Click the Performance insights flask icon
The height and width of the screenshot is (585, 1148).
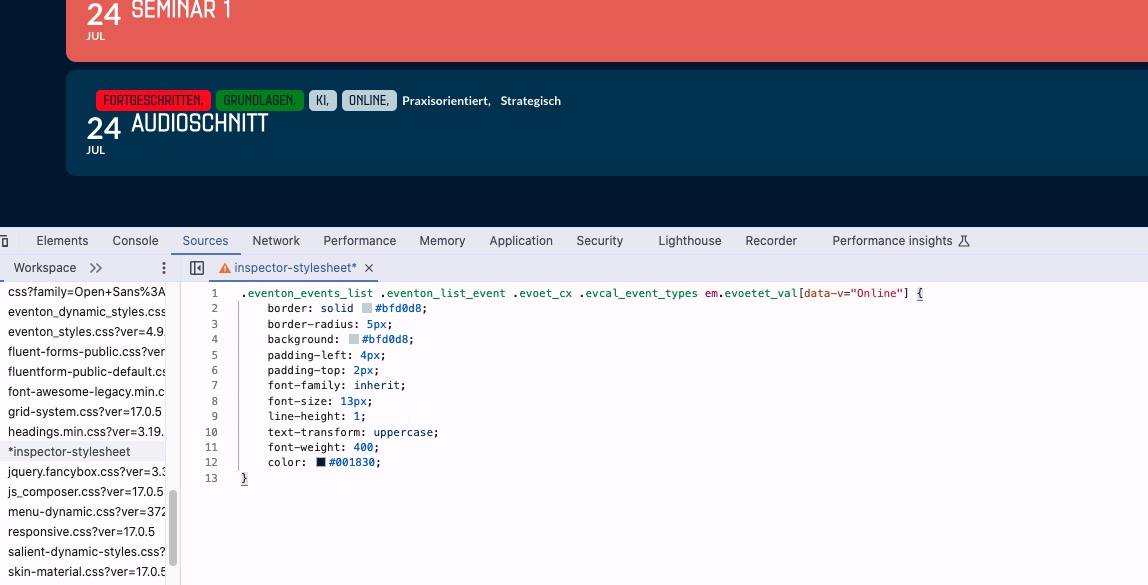[x=964, y=241]
